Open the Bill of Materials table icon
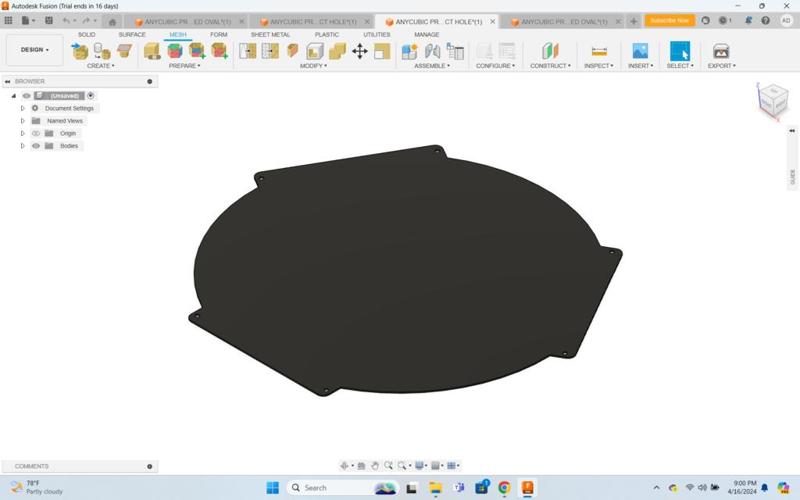 tap(455, 51)
